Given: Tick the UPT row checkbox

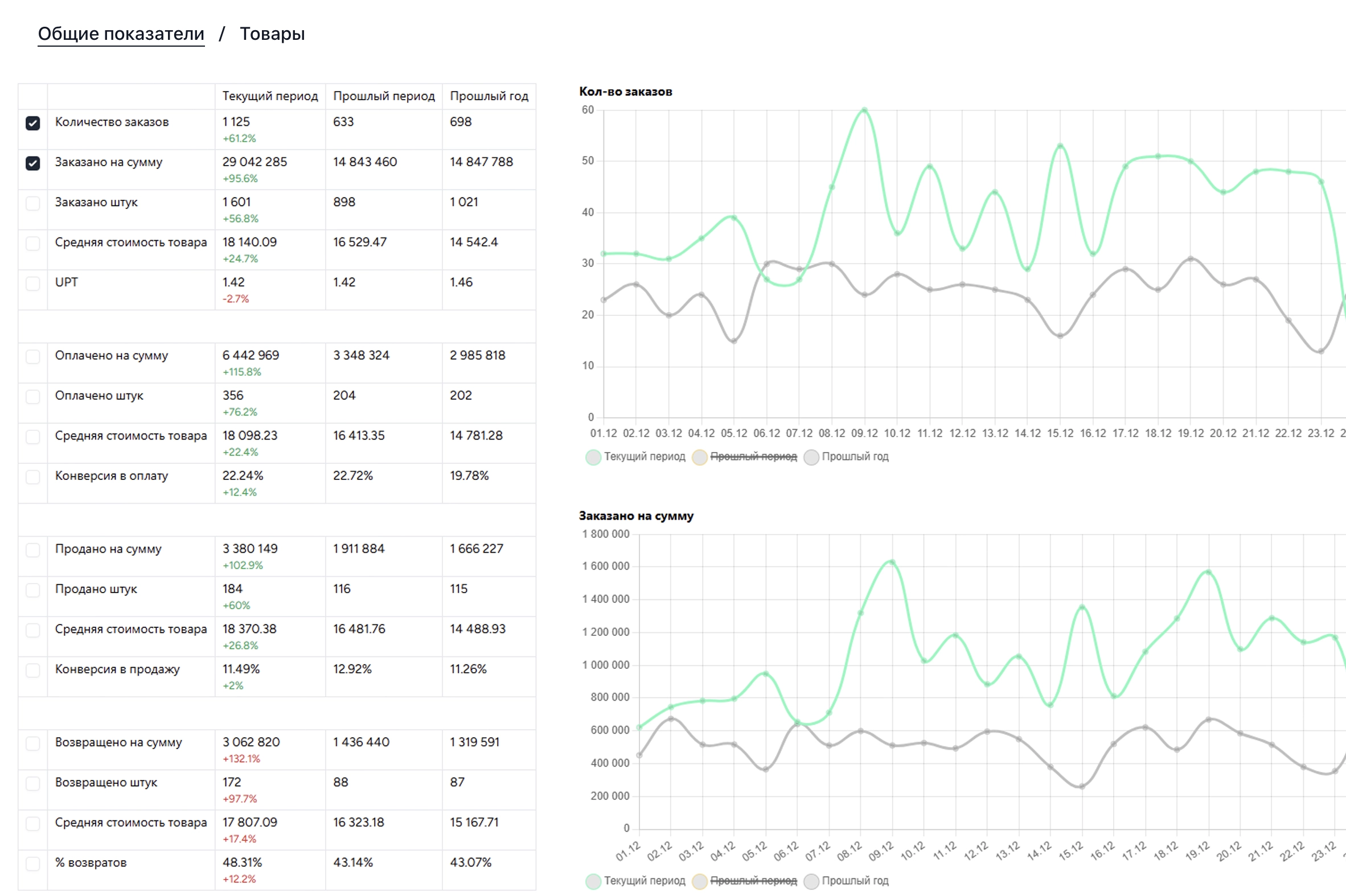Looking at the screenshot, I should tap(32, 283).
